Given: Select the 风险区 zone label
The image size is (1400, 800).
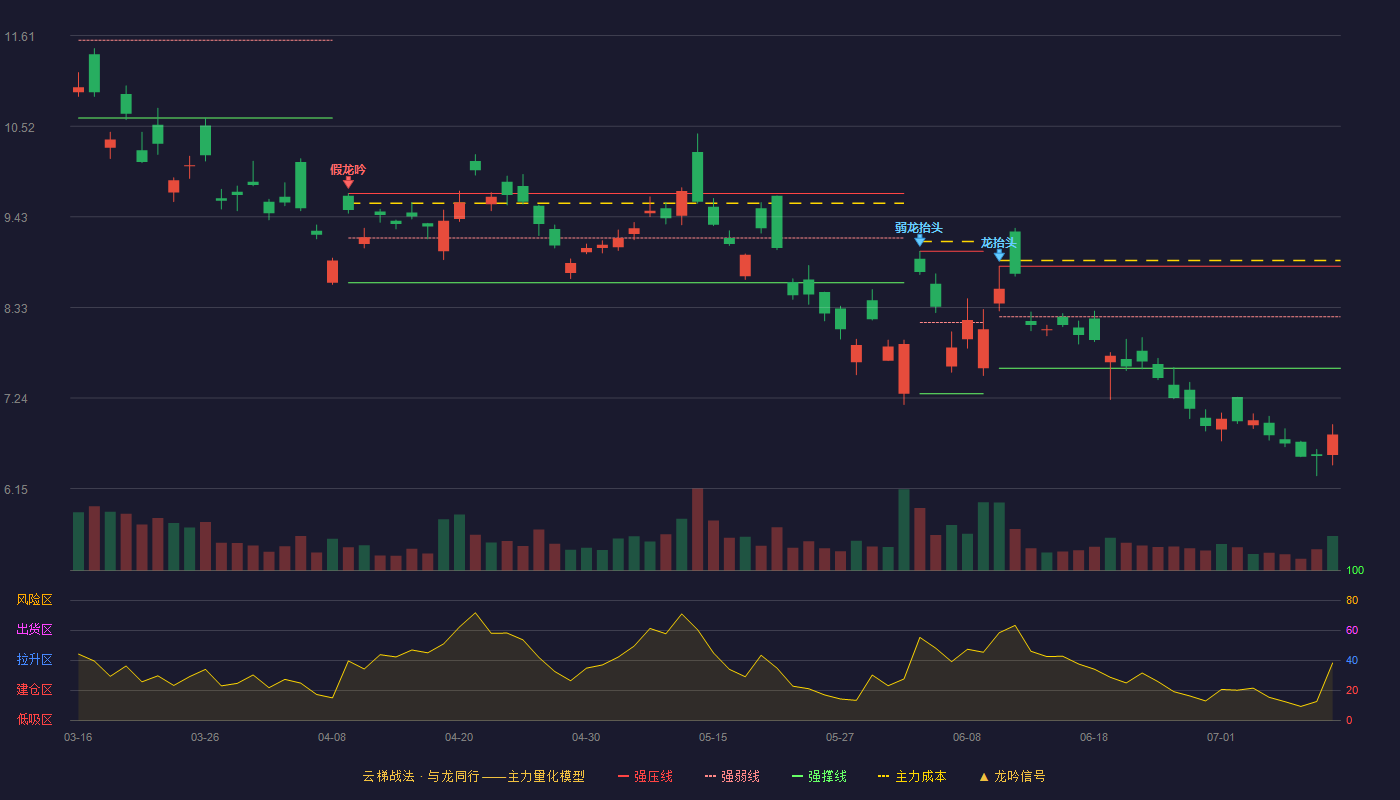Looking at the screenshot, I should (34, 600).
